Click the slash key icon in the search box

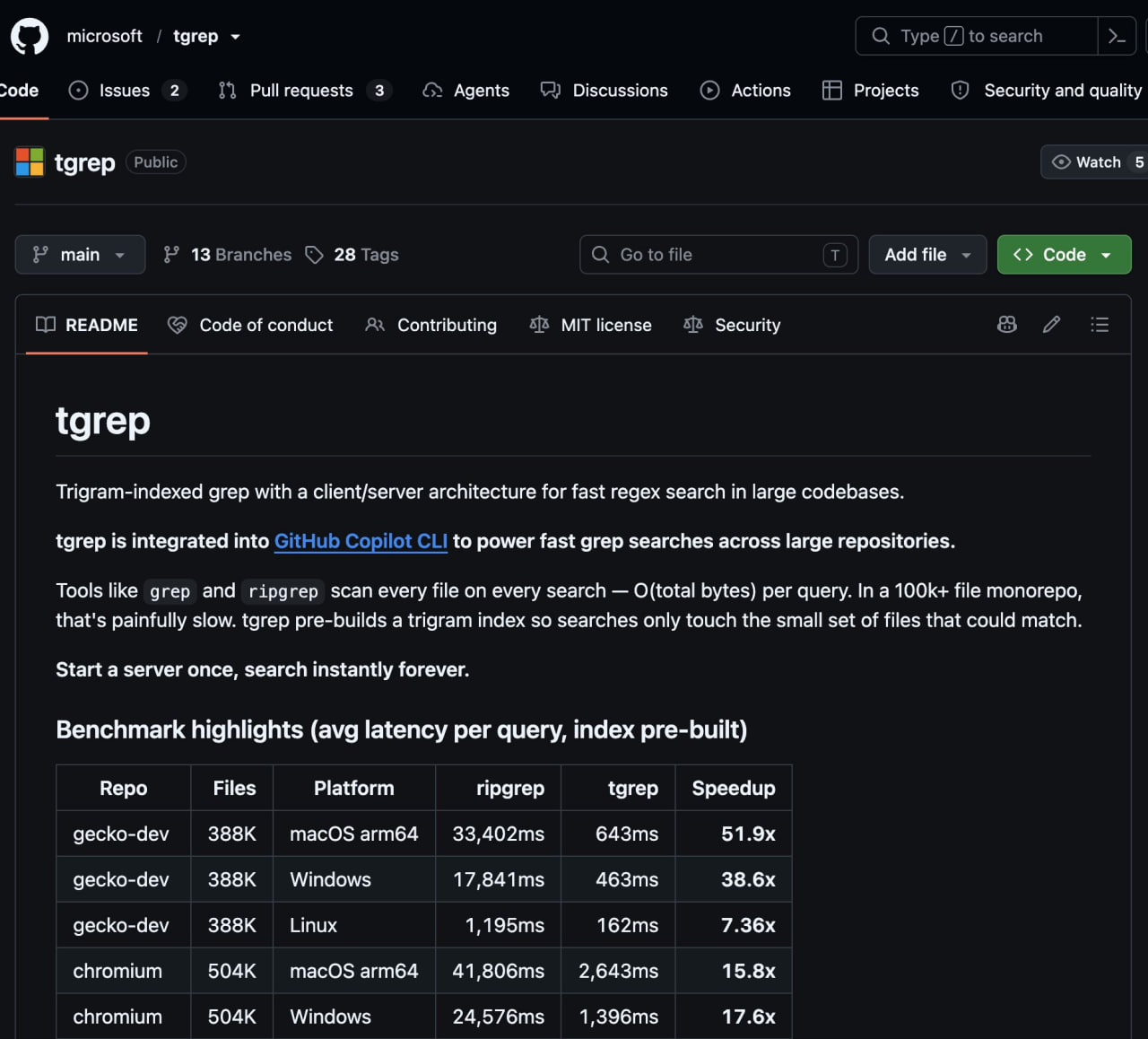click(x=954, y=36)
